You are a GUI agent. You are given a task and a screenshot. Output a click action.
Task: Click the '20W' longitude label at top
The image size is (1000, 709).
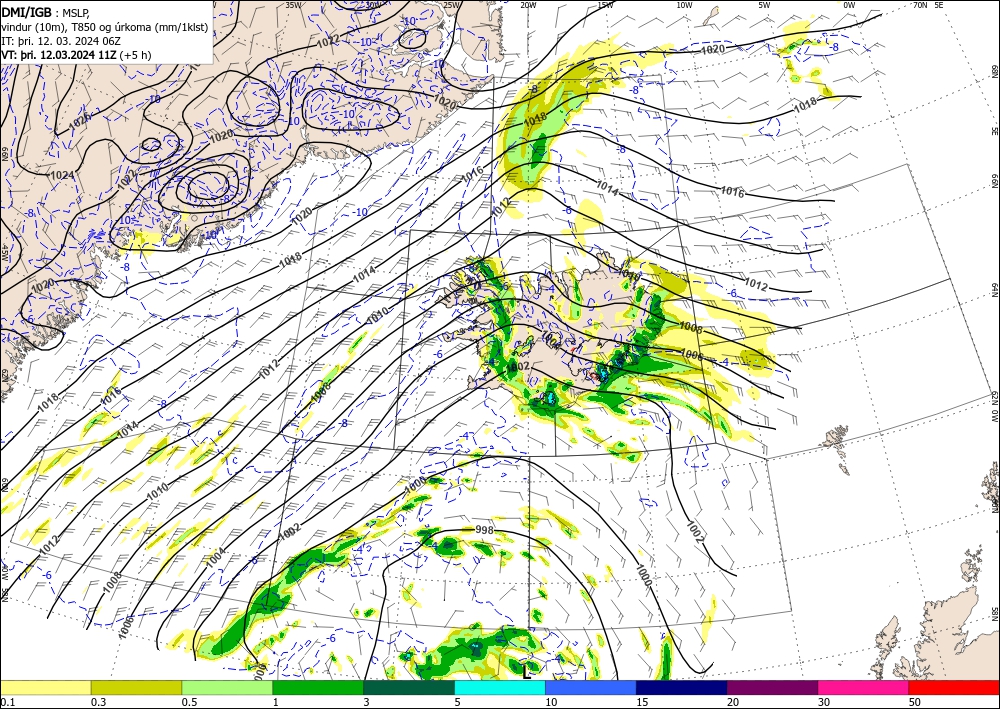528,5
